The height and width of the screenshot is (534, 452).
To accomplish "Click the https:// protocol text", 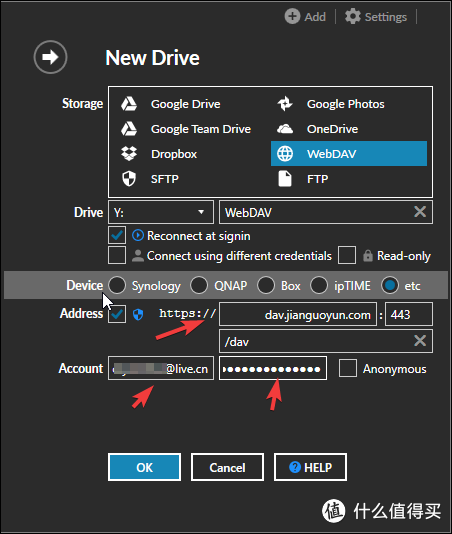I will (188, 314).
